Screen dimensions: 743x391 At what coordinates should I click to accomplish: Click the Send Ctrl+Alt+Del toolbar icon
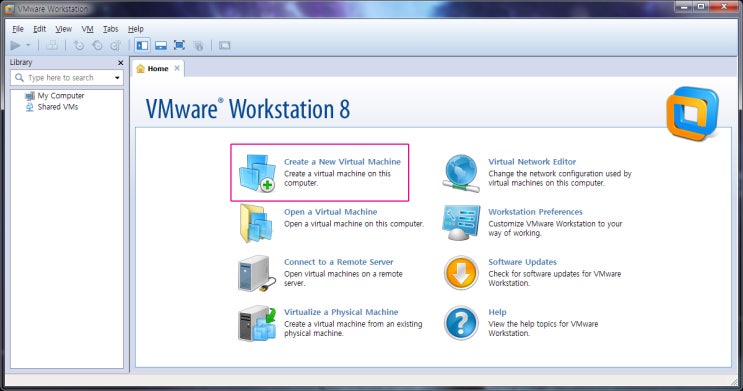click(x=52, y=45)
